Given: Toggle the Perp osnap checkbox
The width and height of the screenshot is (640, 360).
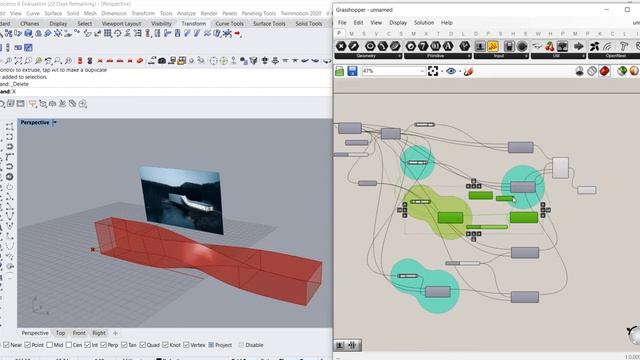Looking at the screenshot, I should click(103, 345).
